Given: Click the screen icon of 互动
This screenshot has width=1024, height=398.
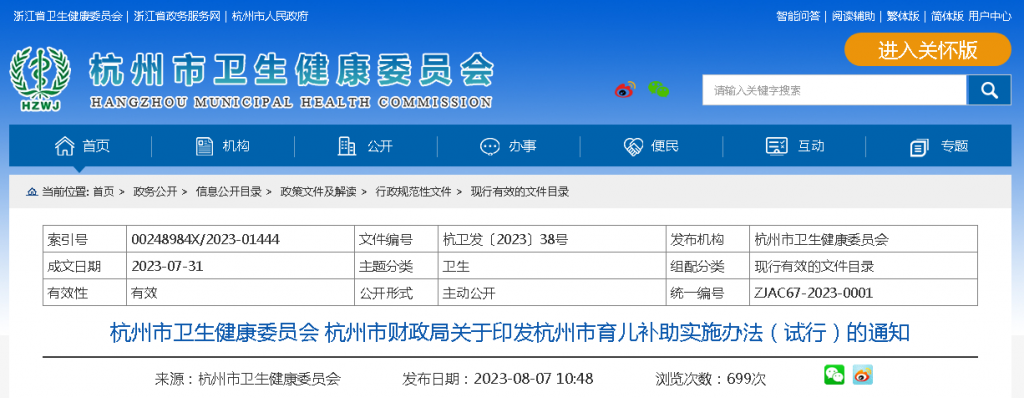Looking at the screenshot, I should tap(776, 146).
